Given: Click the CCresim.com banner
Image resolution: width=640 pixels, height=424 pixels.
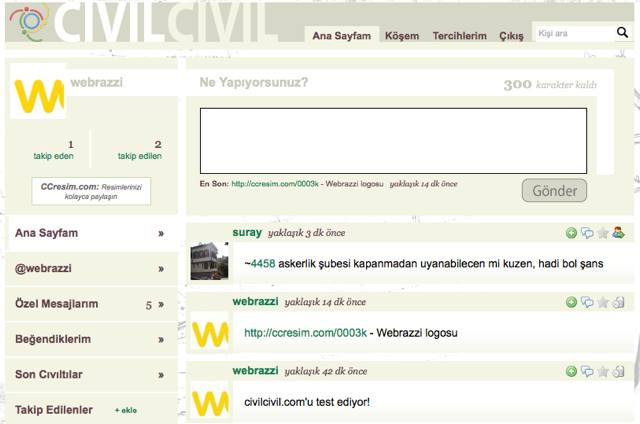Looking at the screenshot, I should [91, 191].
